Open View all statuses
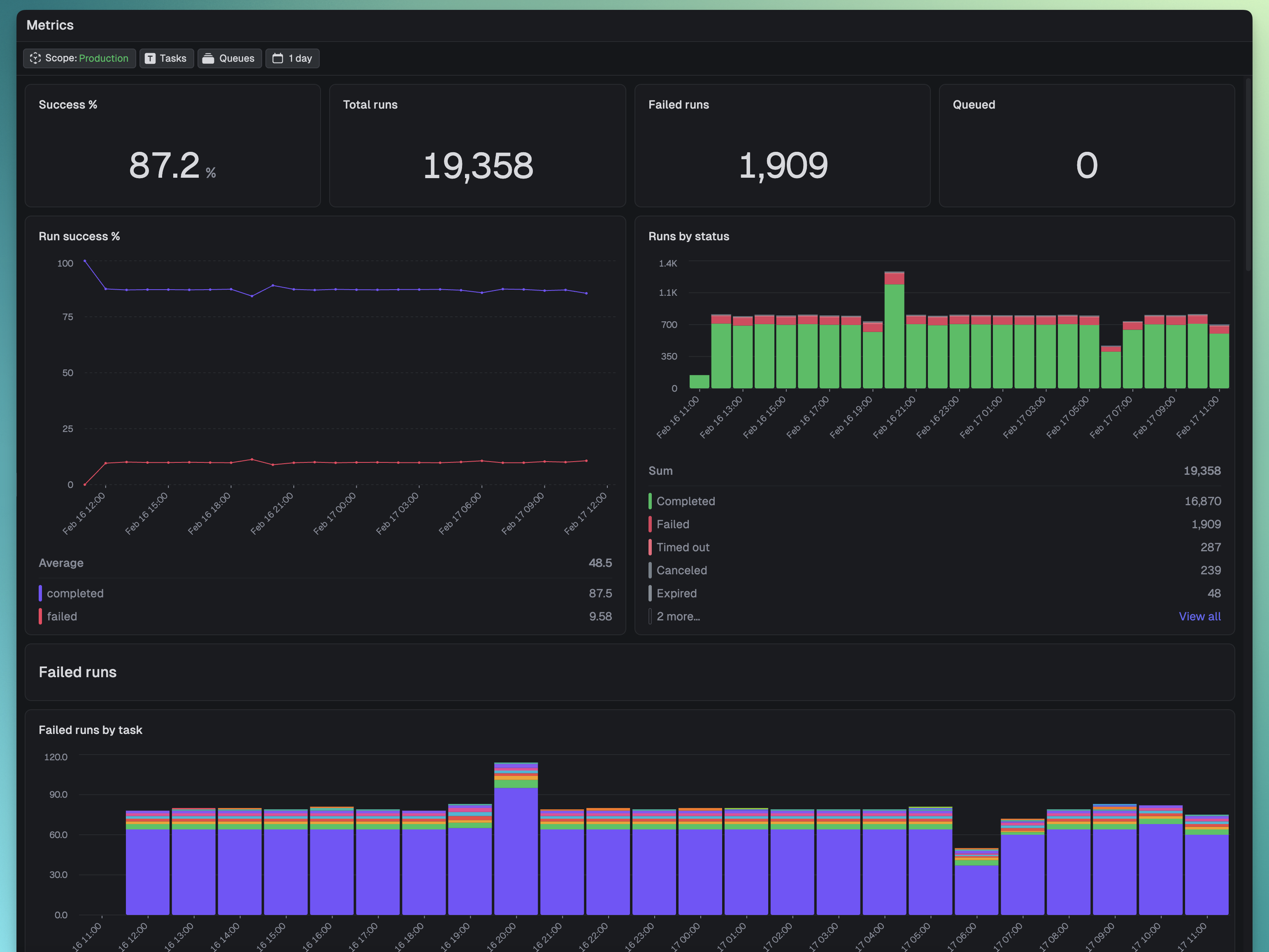1269x952 pixels. click(1199, 616)
